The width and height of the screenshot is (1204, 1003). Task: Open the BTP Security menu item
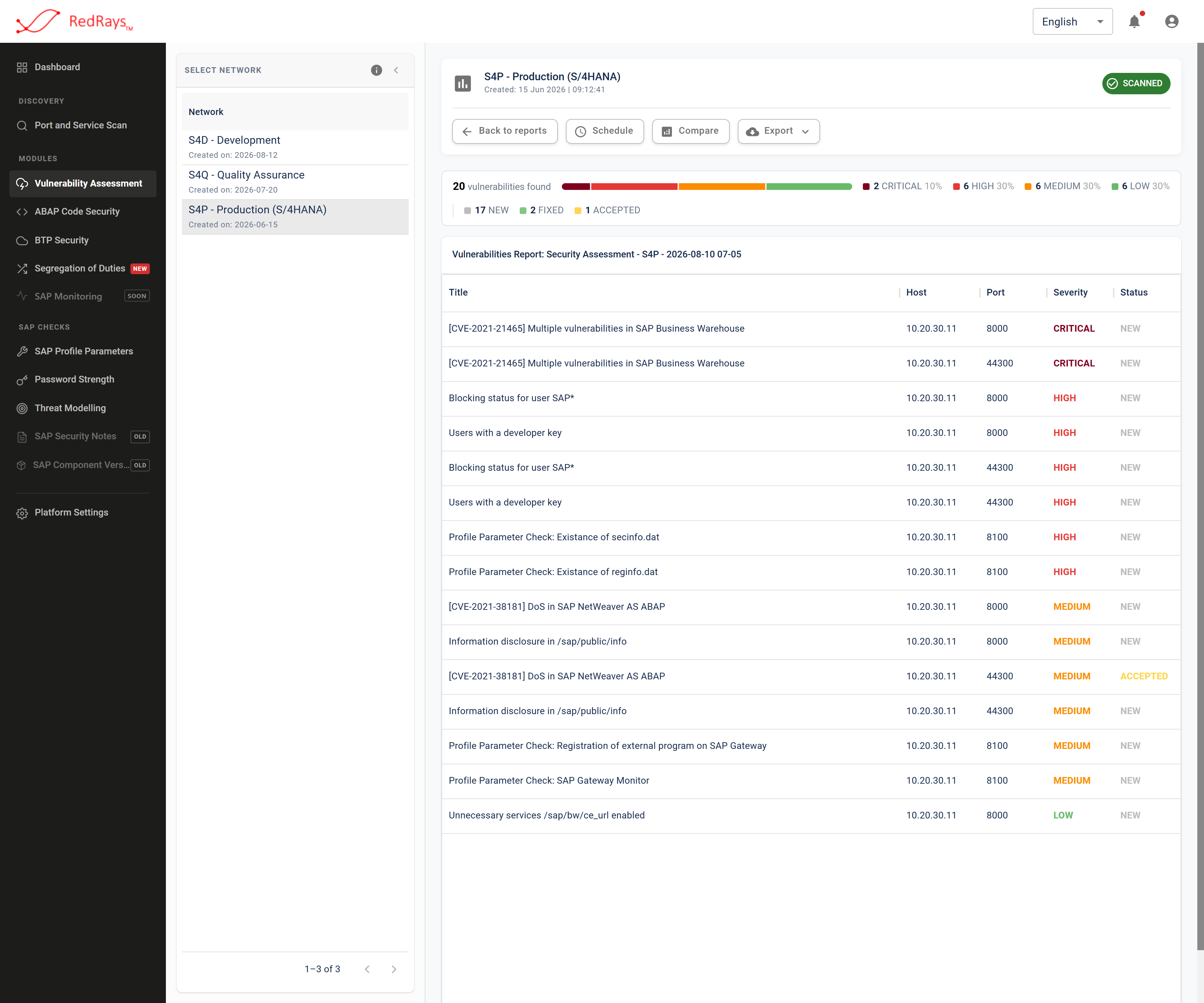tap(83, 240)
